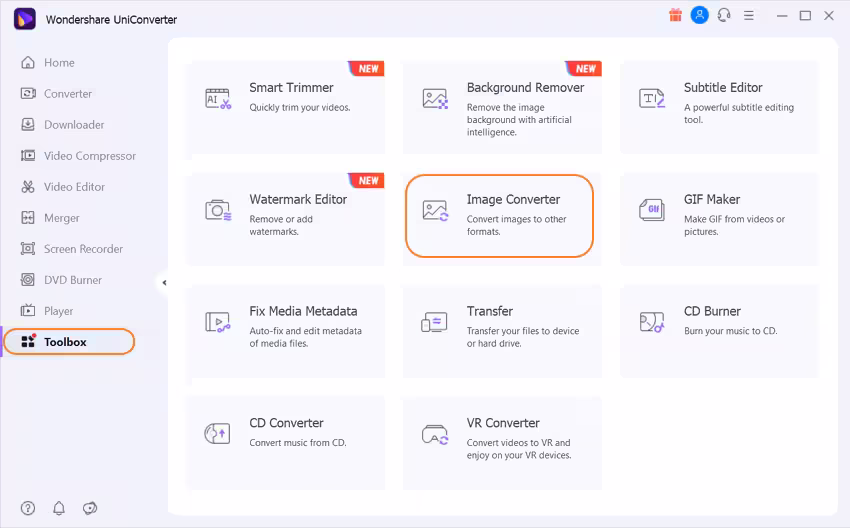The width and height of the screenshot is (850, 528).
Task: Click the CD Burner tool icon
Action: tap(652, 322)
